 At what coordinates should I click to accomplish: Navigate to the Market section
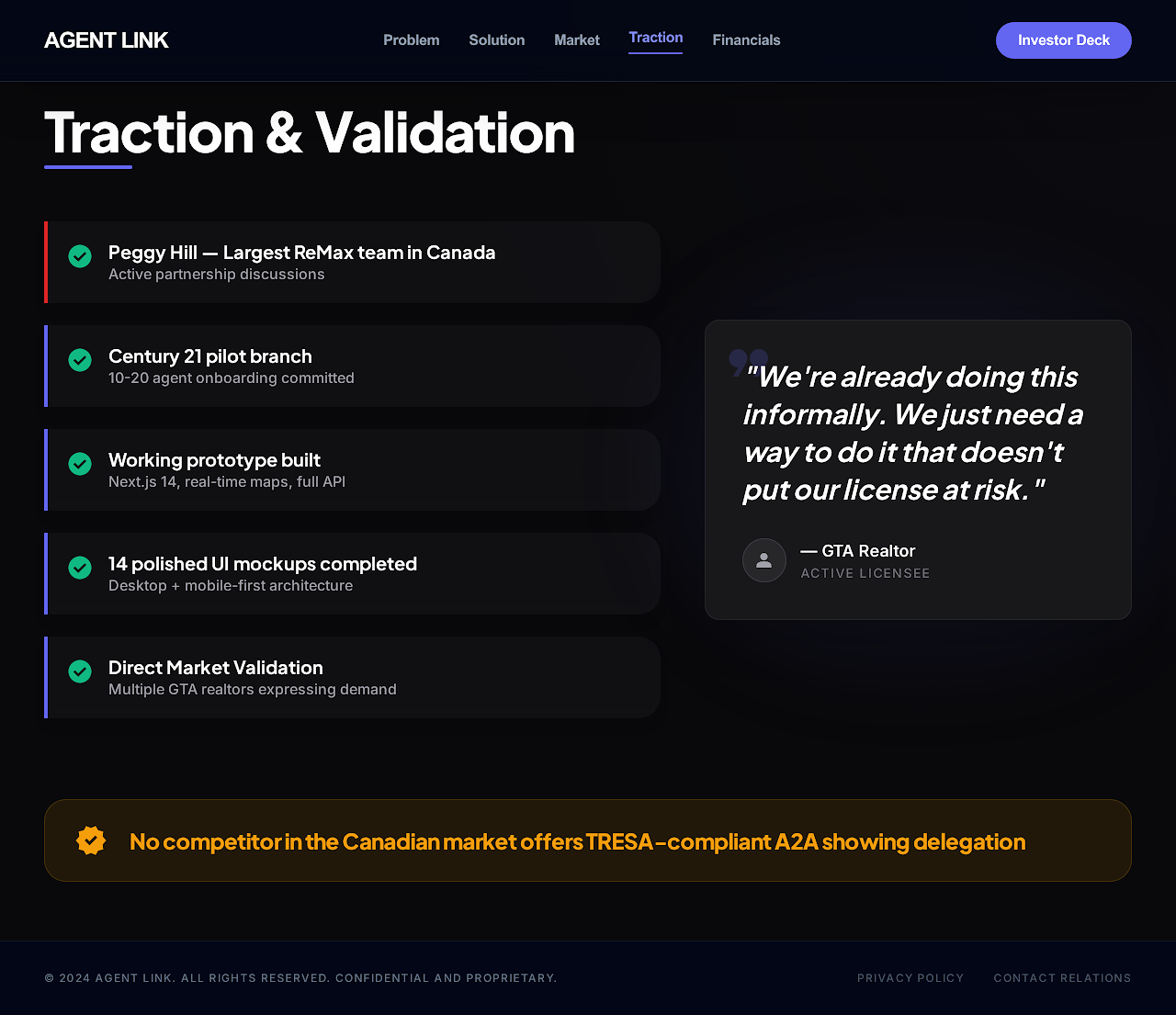(576, 39)
